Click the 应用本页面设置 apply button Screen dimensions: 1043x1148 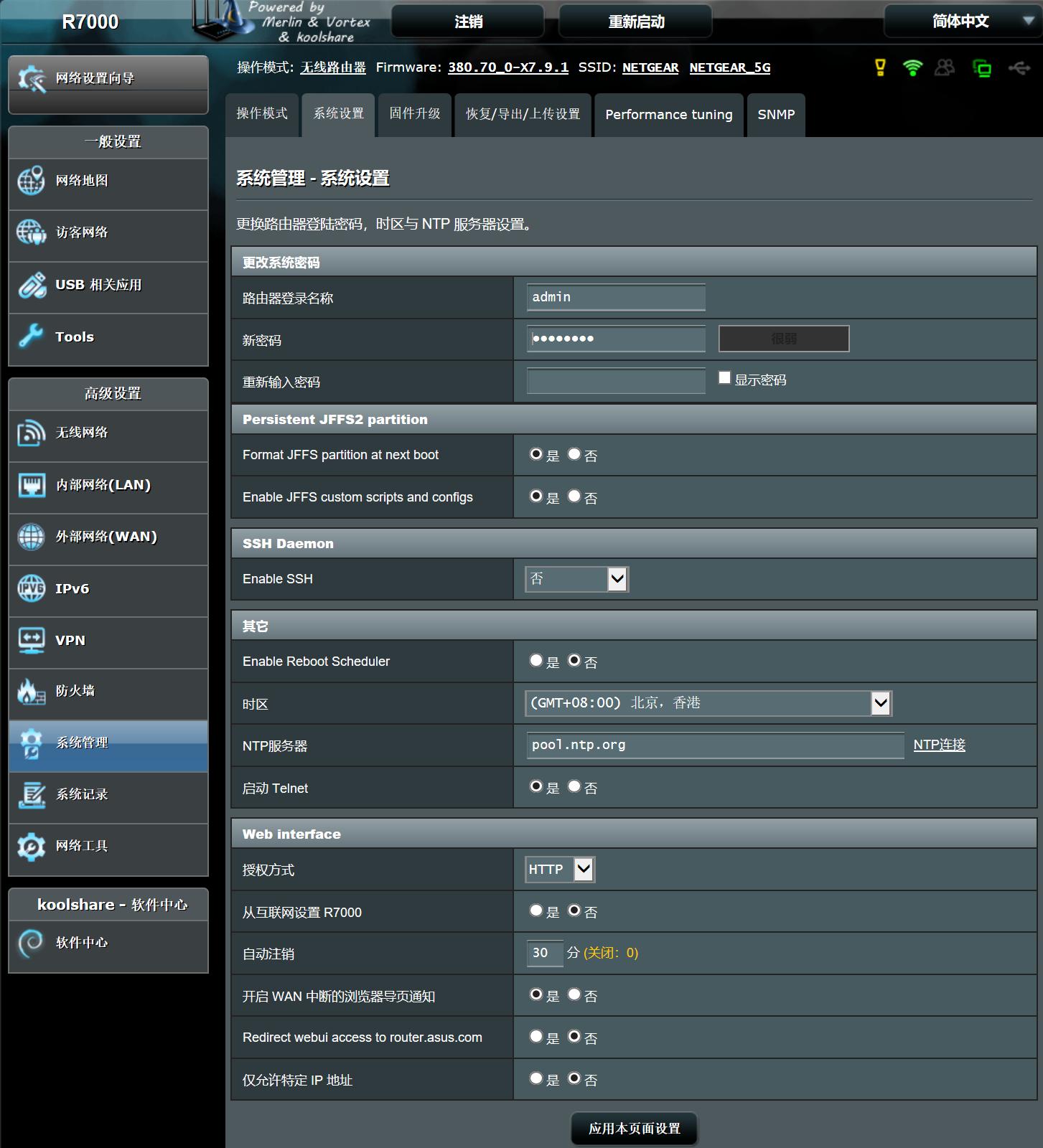click(x=634, y=1129)
